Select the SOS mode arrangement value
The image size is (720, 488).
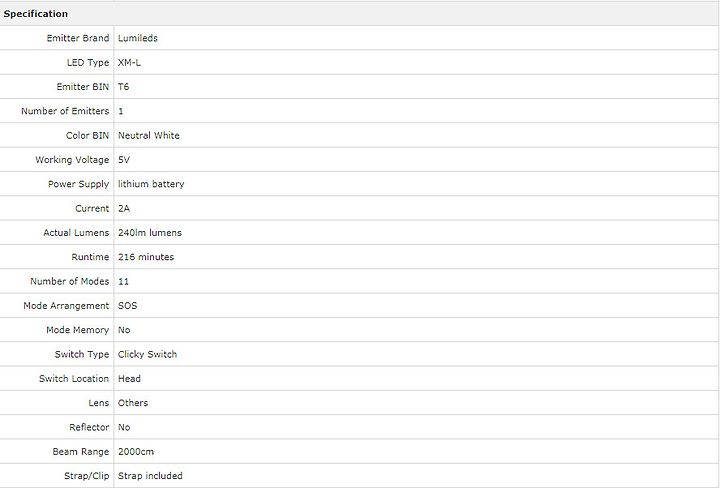(128, 306)
